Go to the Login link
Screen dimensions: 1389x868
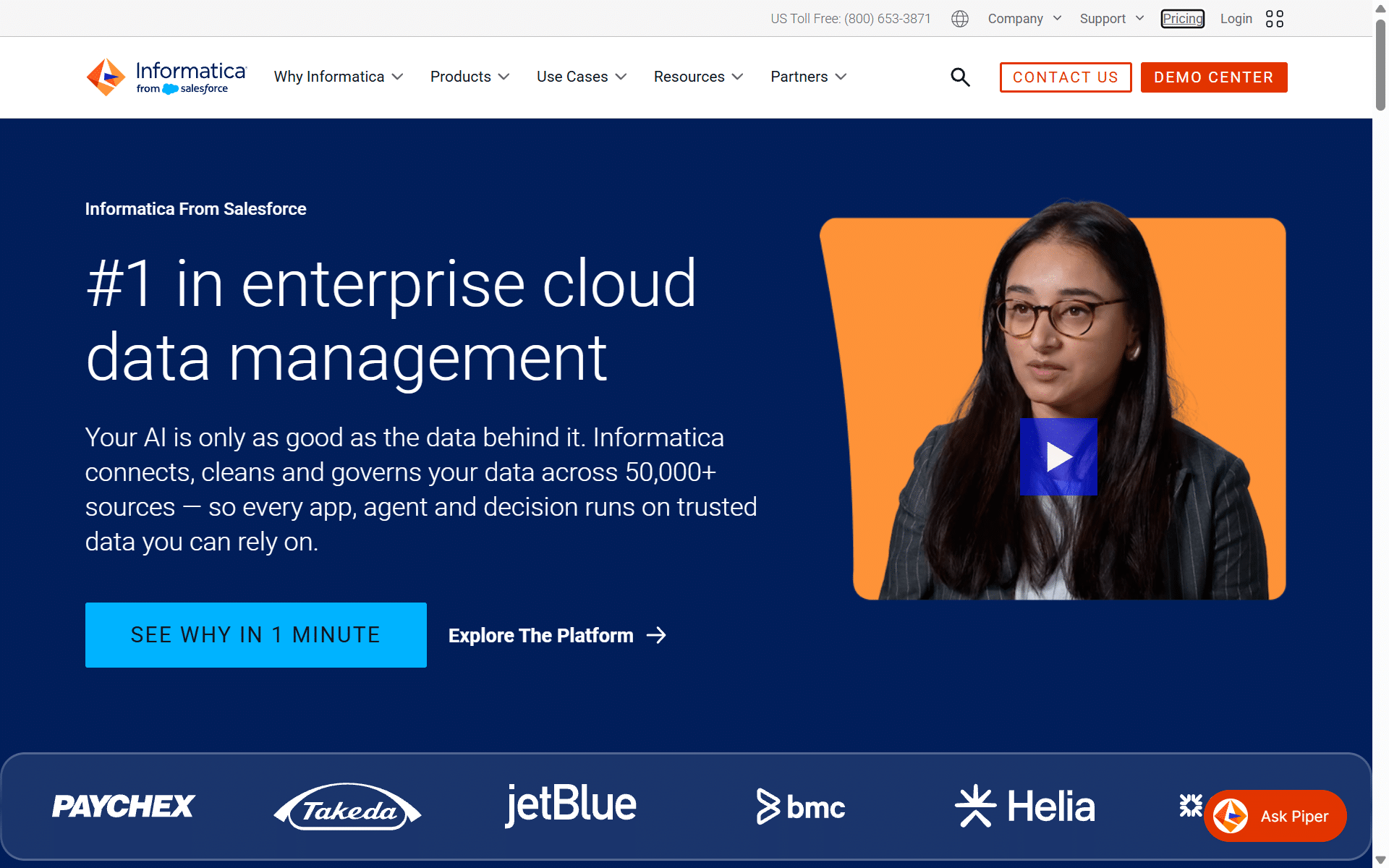[x=1236, y=19]
